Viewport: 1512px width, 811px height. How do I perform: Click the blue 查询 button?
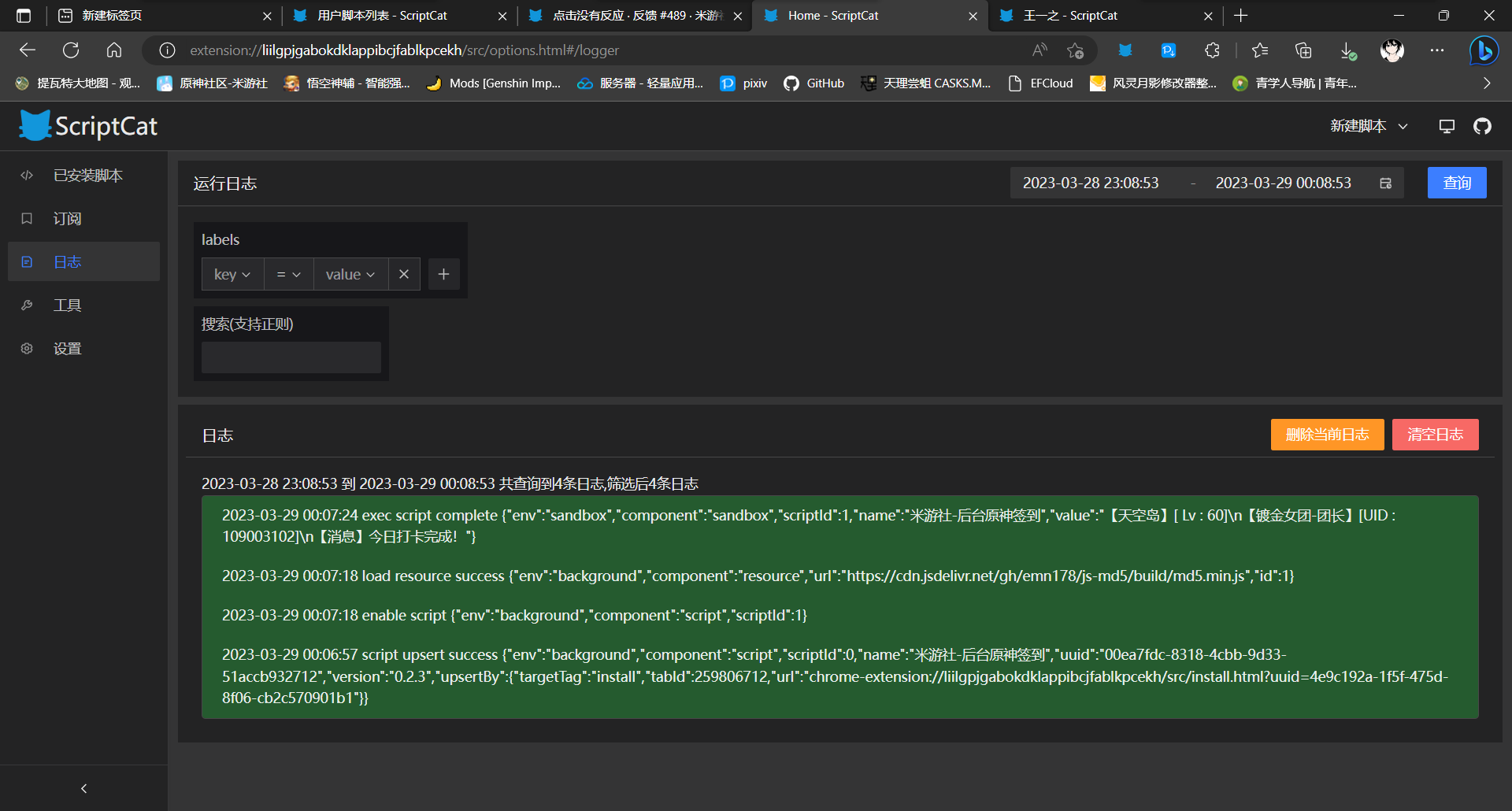1456,183
